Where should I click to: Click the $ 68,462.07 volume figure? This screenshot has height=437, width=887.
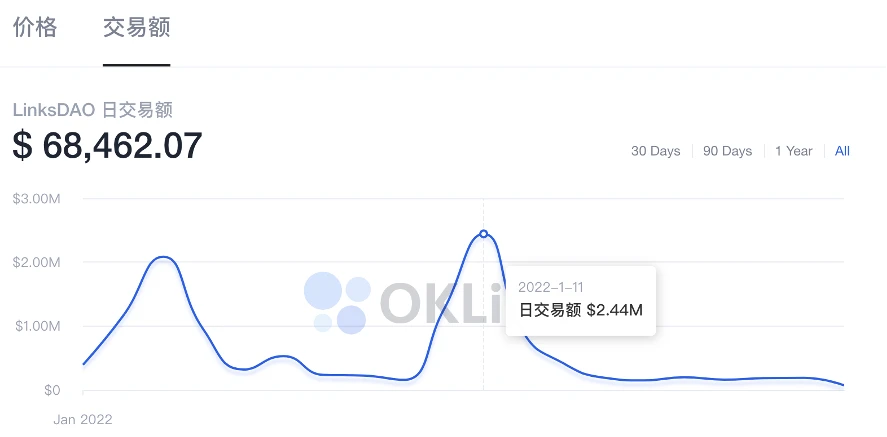click(x=107, y=145)
